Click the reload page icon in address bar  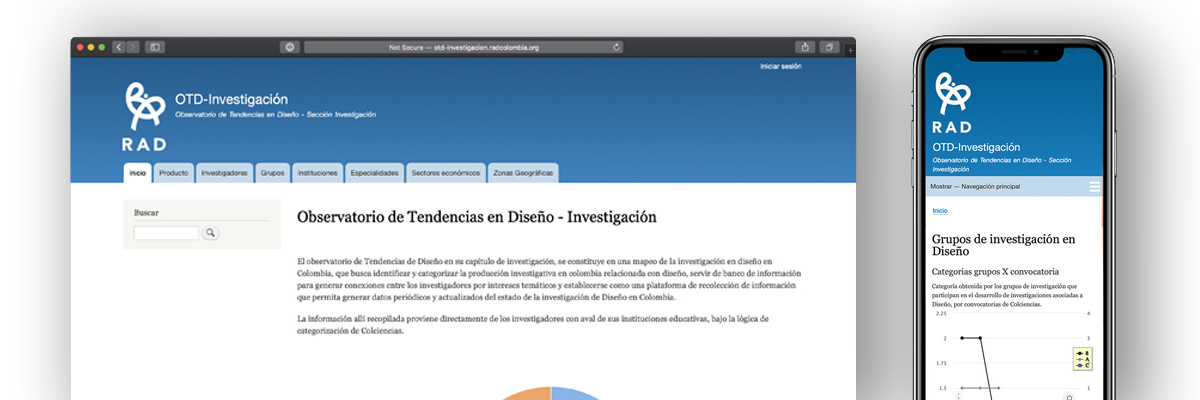[x=617, y=47]
